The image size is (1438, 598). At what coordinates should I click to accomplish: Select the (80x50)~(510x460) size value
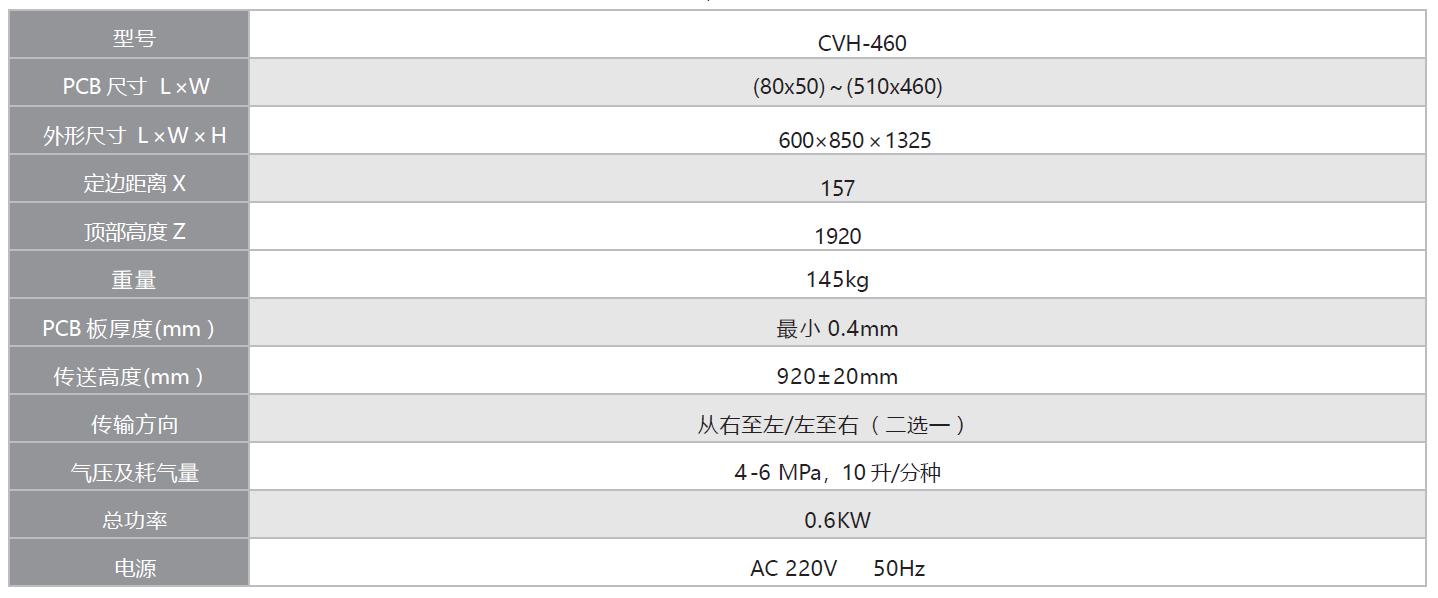(x=847, y=87)
